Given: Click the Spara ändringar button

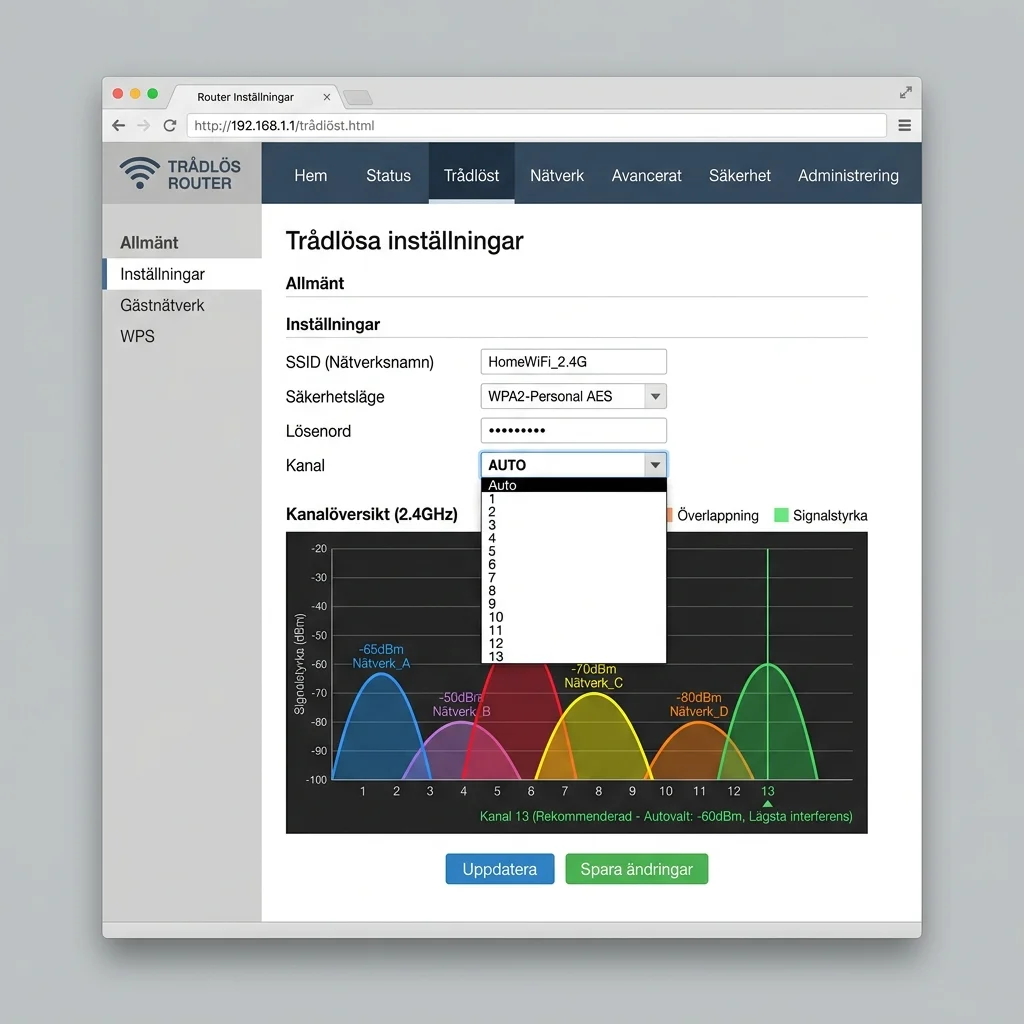Looking at the screenshot, I should point(637,869).
